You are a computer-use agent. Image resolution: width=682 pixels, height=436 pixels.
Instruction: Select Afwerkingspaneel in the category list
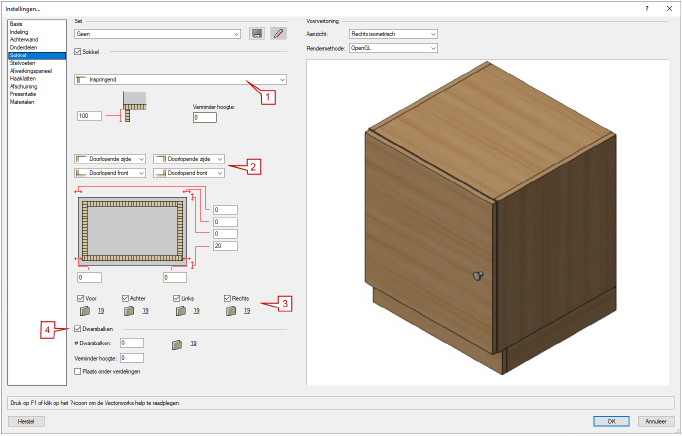(x=37, y=71)
